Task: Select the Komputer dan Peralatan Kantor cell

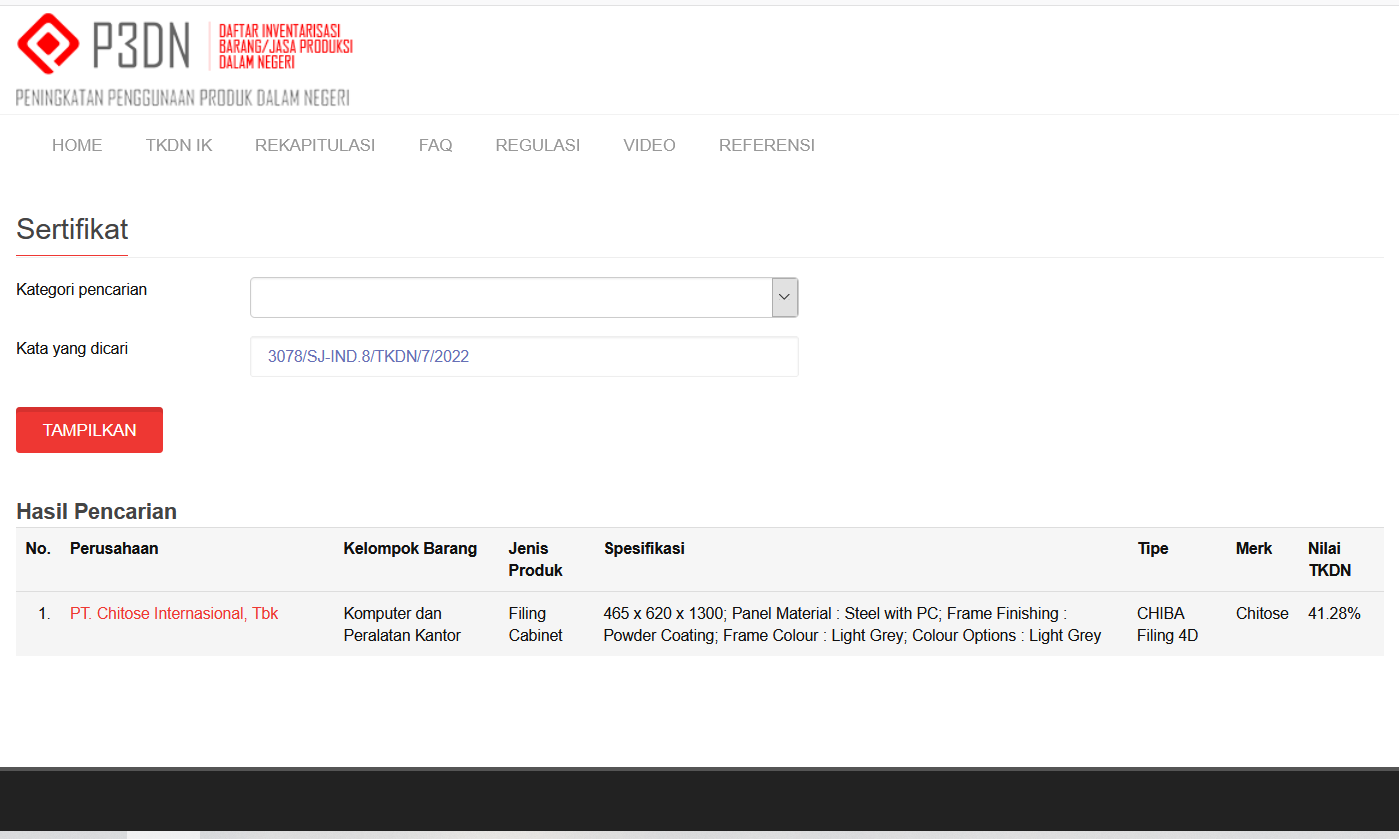Action: (x=402, y=624)
